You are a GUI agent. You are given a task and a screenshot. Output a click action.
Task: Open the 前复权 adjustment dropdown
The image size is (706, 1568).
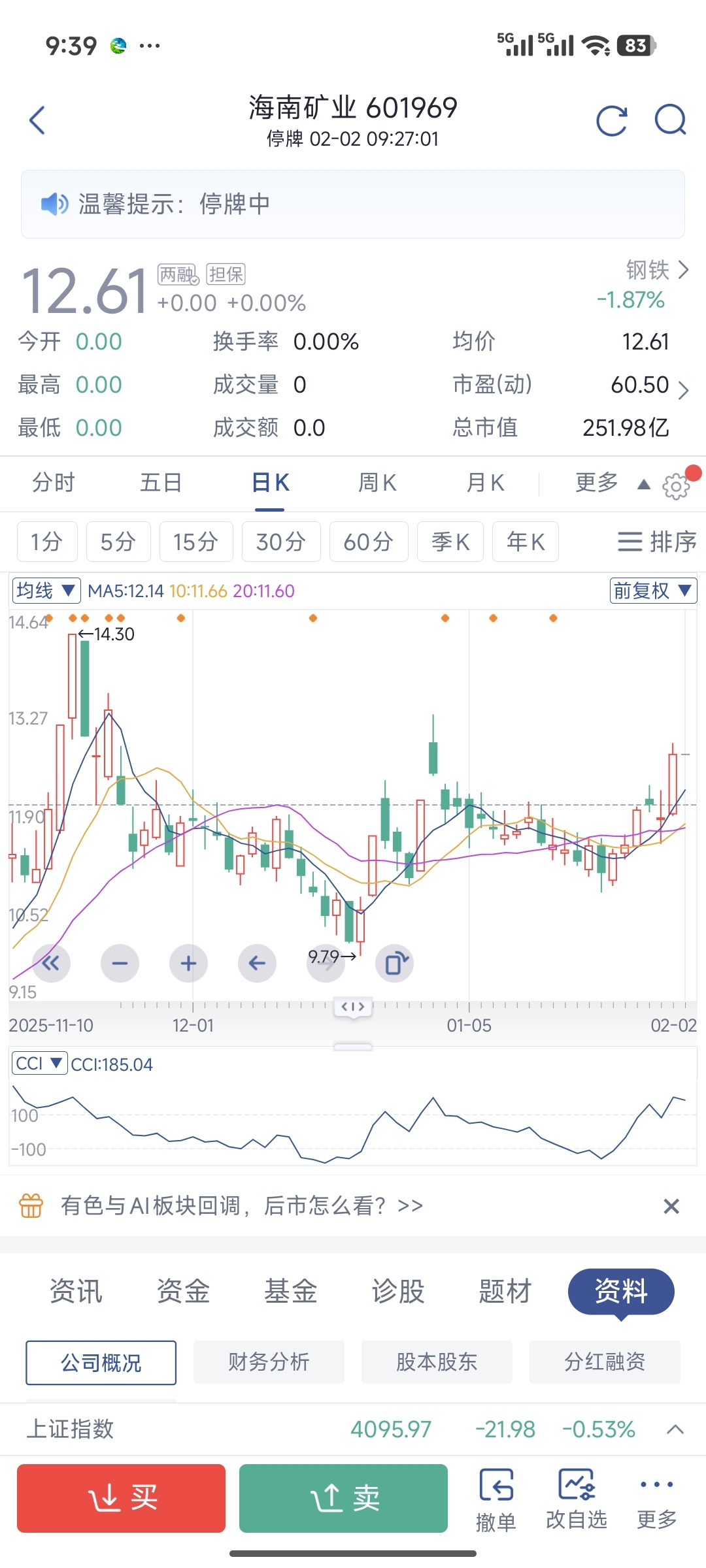point(652,591)
